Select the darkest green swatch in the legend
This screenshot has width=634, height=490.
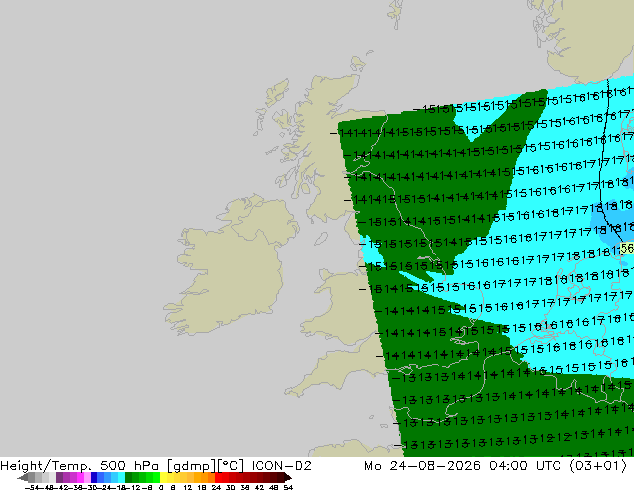click(129, 478)
